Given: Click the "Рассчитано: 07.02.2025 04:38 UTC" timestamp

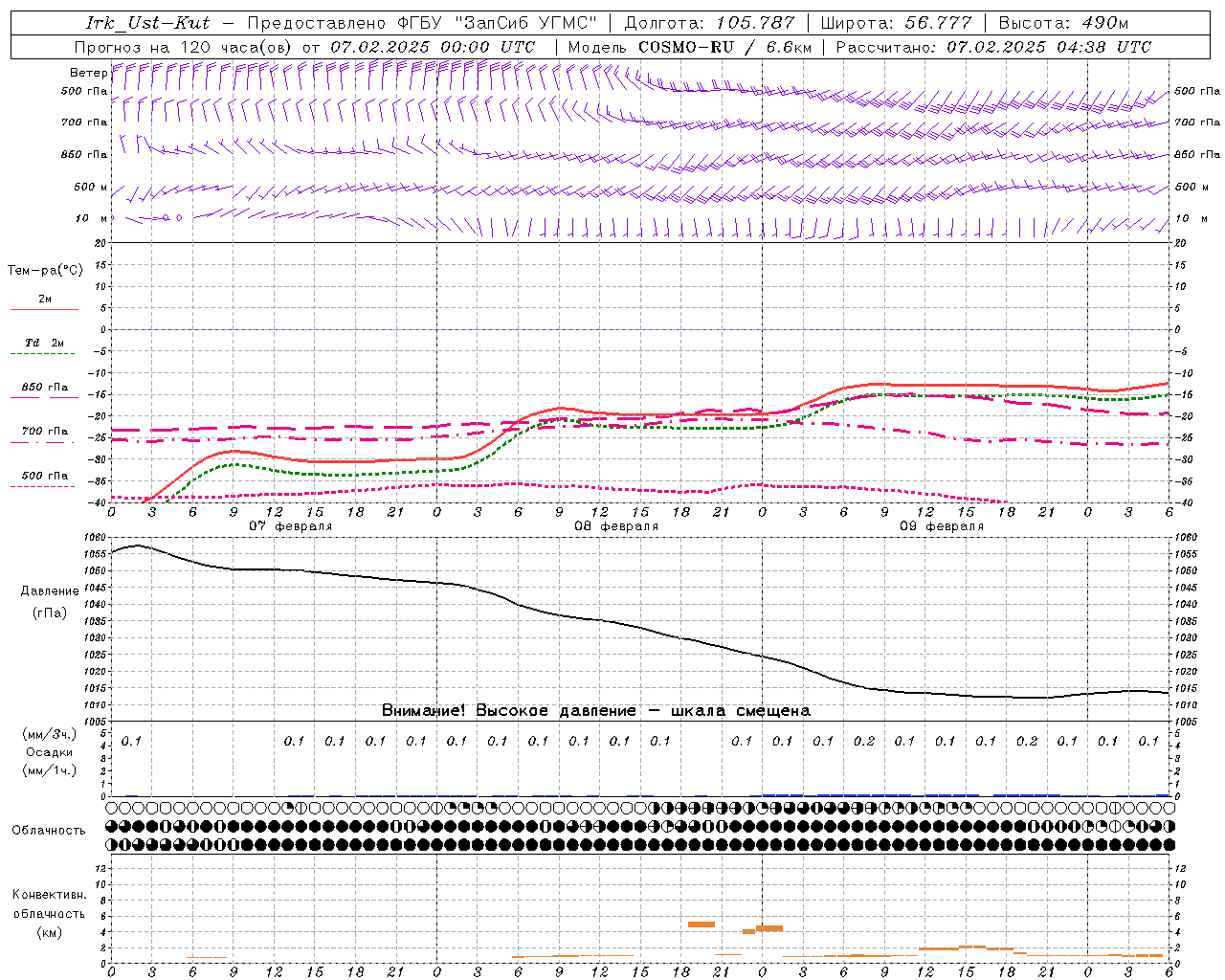Looking at the screenshot, I should (x=993, y=47).
